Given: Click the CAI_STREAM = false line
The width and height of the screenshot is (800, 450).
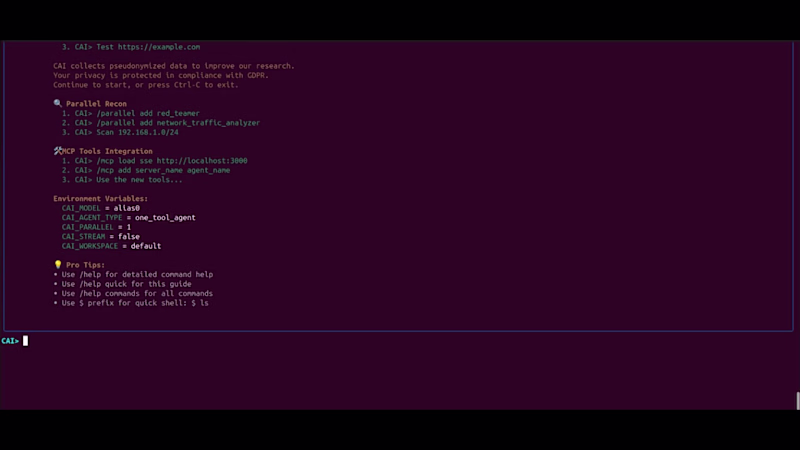Looking at the screenshot, I should tap(101, 237).
